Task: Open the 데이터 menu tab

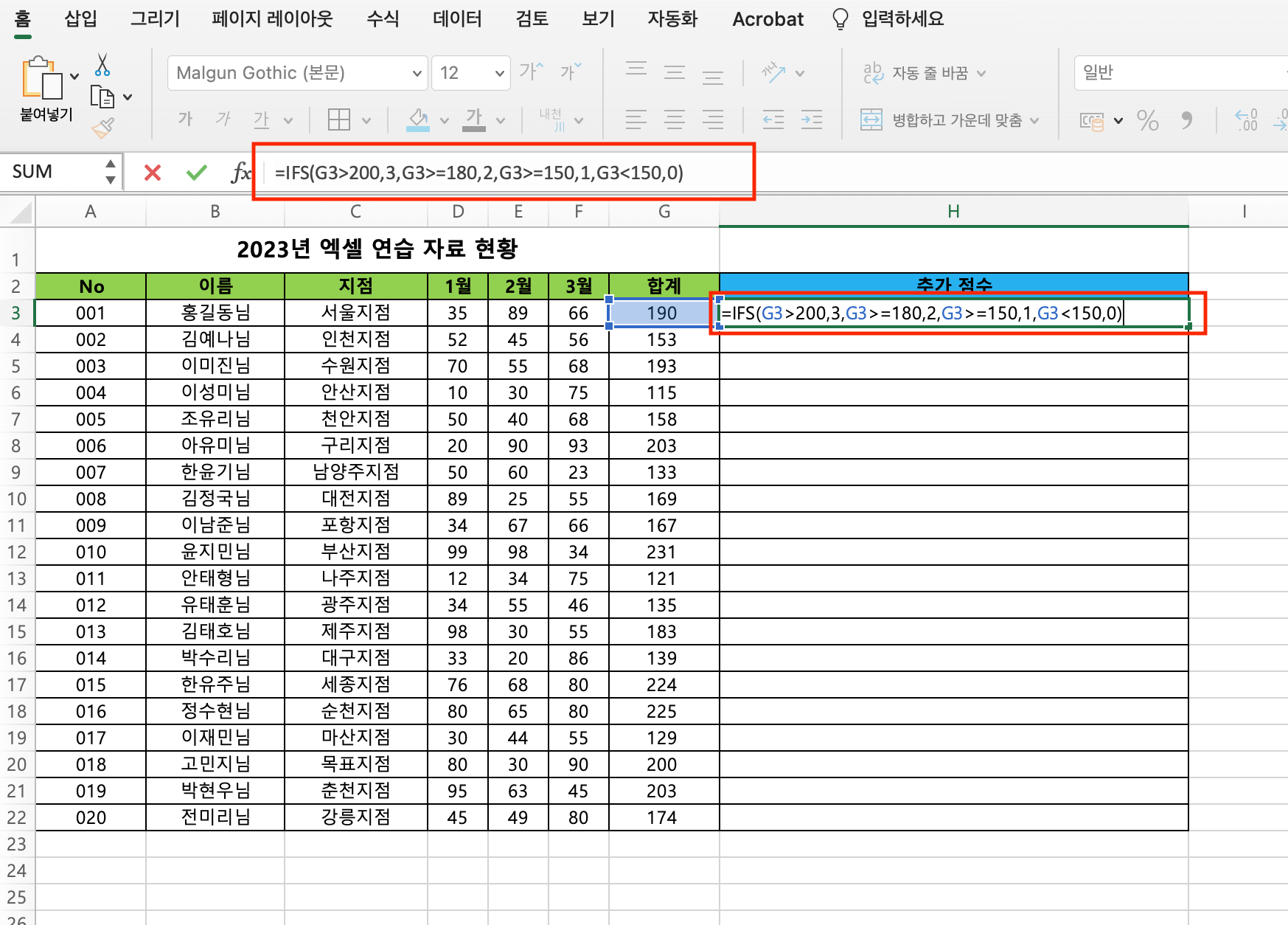Action: (x=456, y=18)
